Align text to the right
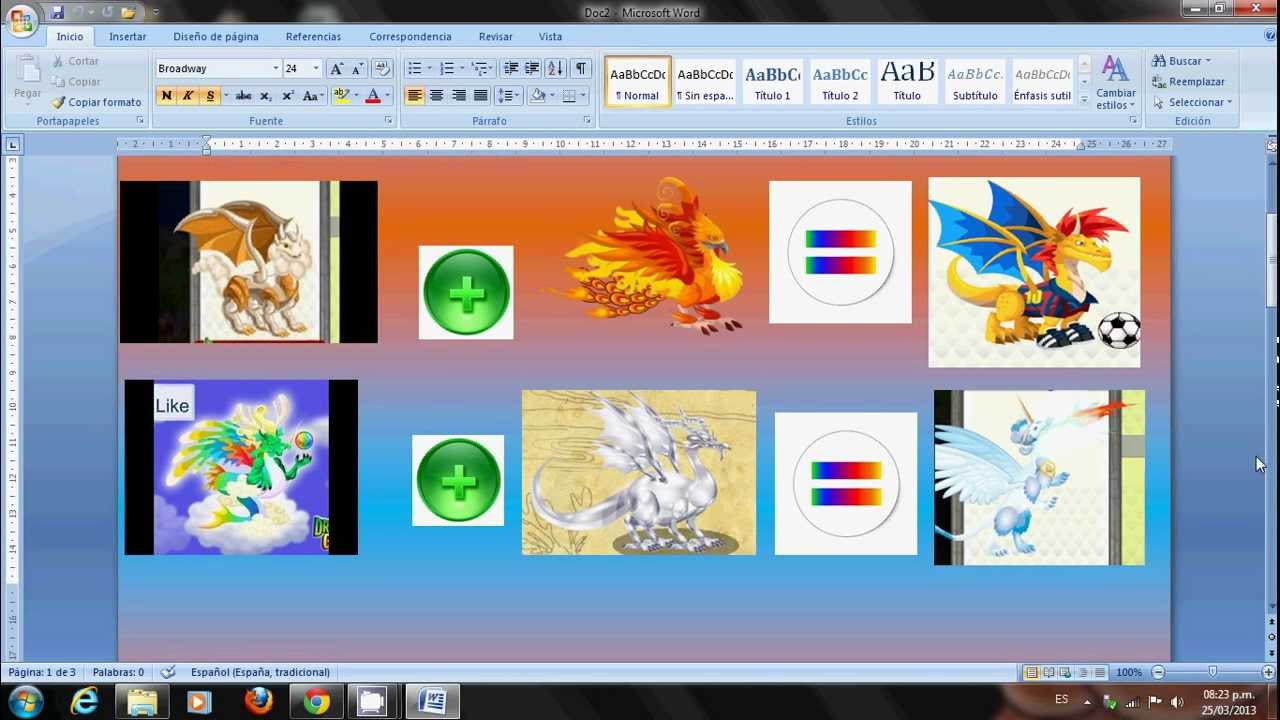 (458, 96)
